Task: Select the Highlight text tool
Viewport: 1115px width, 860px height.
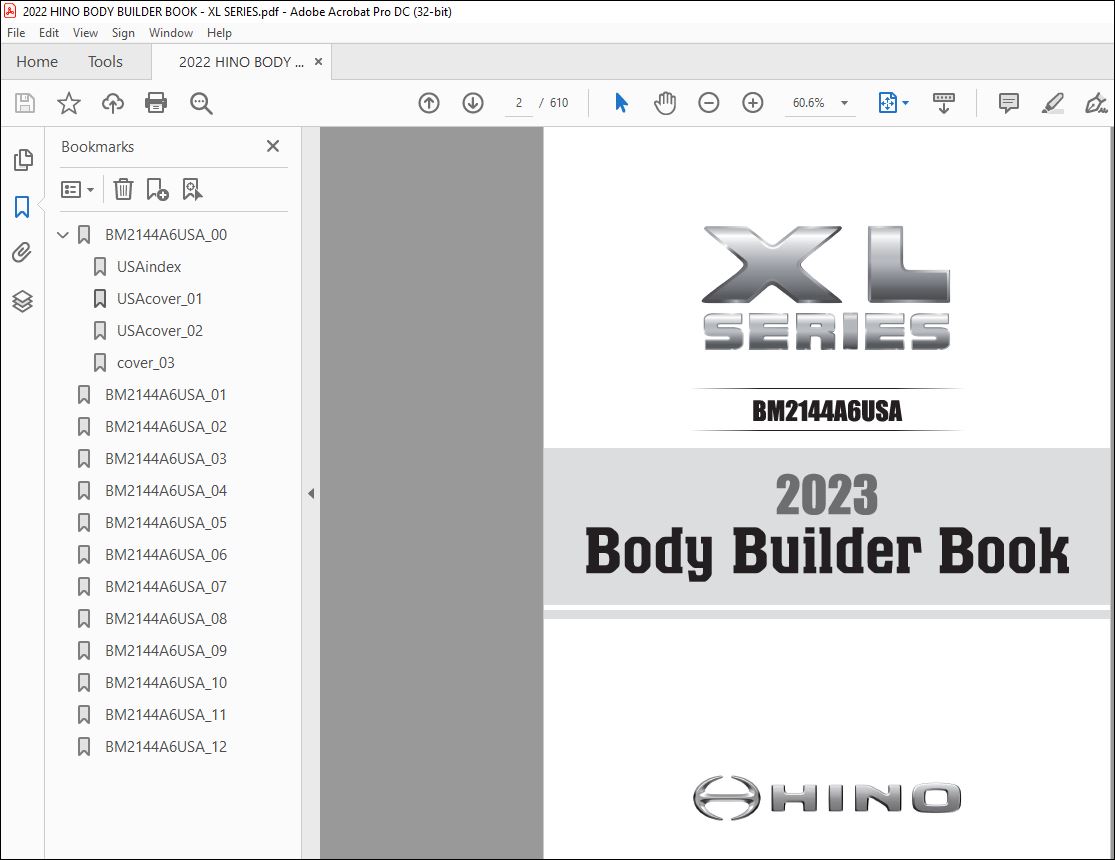Action: [1052, 103]
